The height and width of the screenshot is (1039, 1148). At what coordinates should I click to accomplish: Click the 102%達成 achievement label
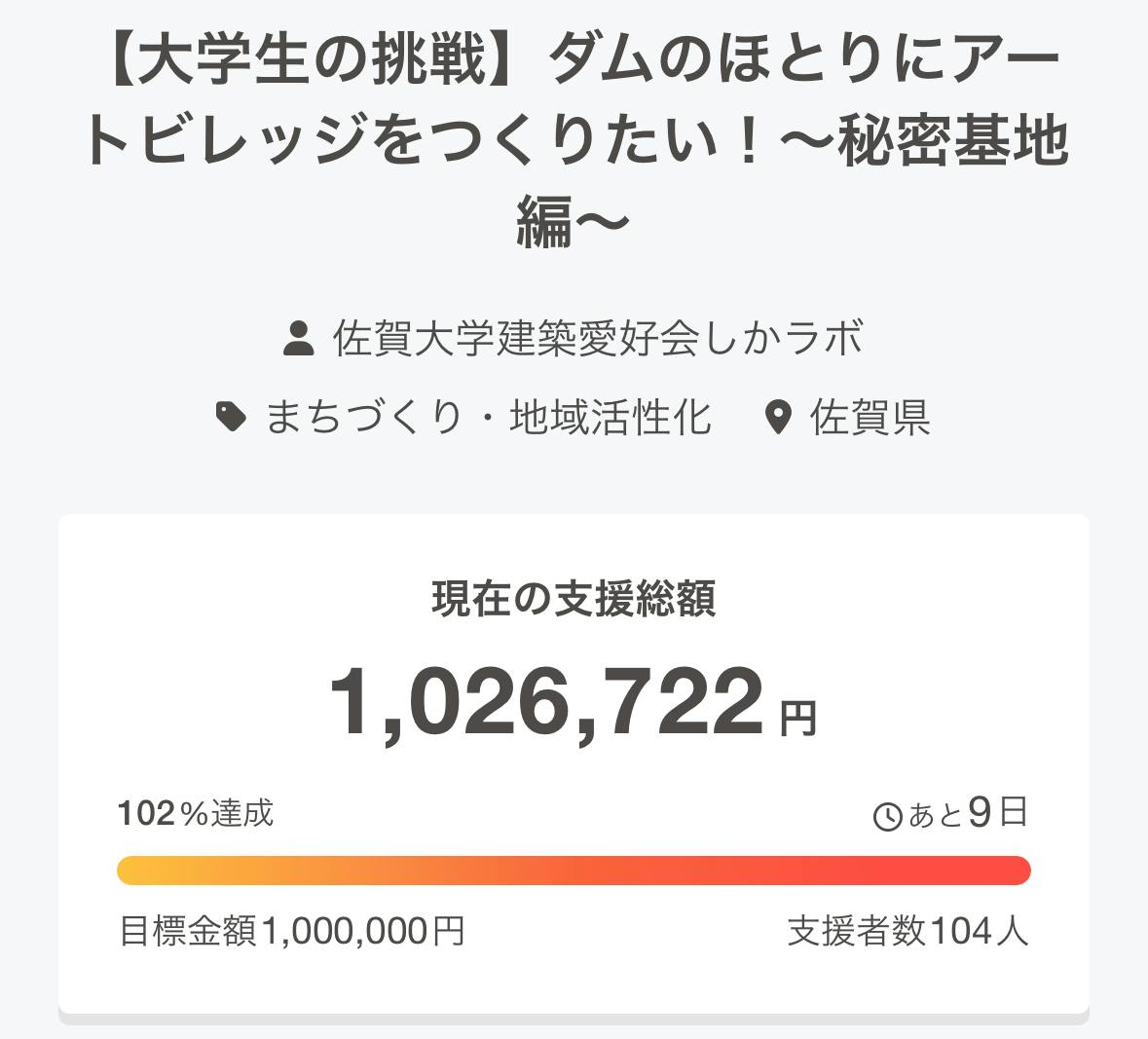196,813
